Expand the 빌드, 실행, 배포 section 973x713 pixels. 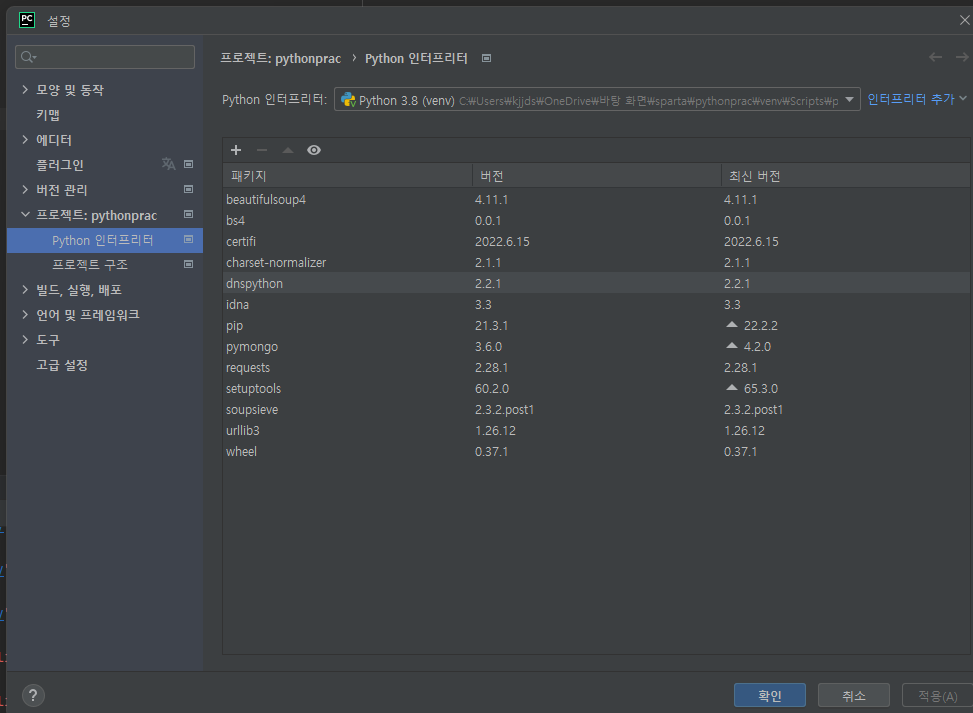click(25, 290)
